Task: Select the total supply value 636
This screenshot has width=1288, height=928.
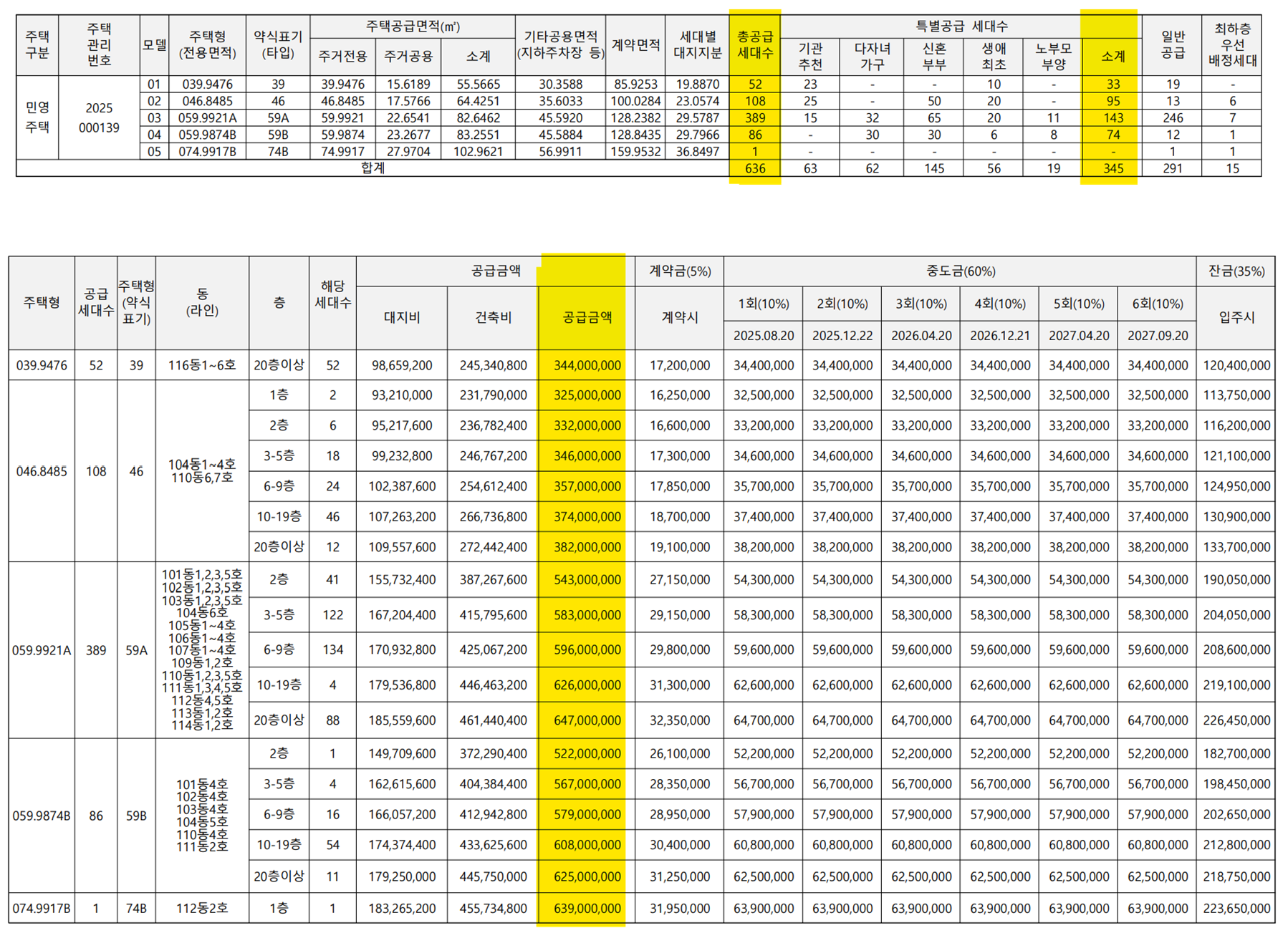Action: coord(755,168)
